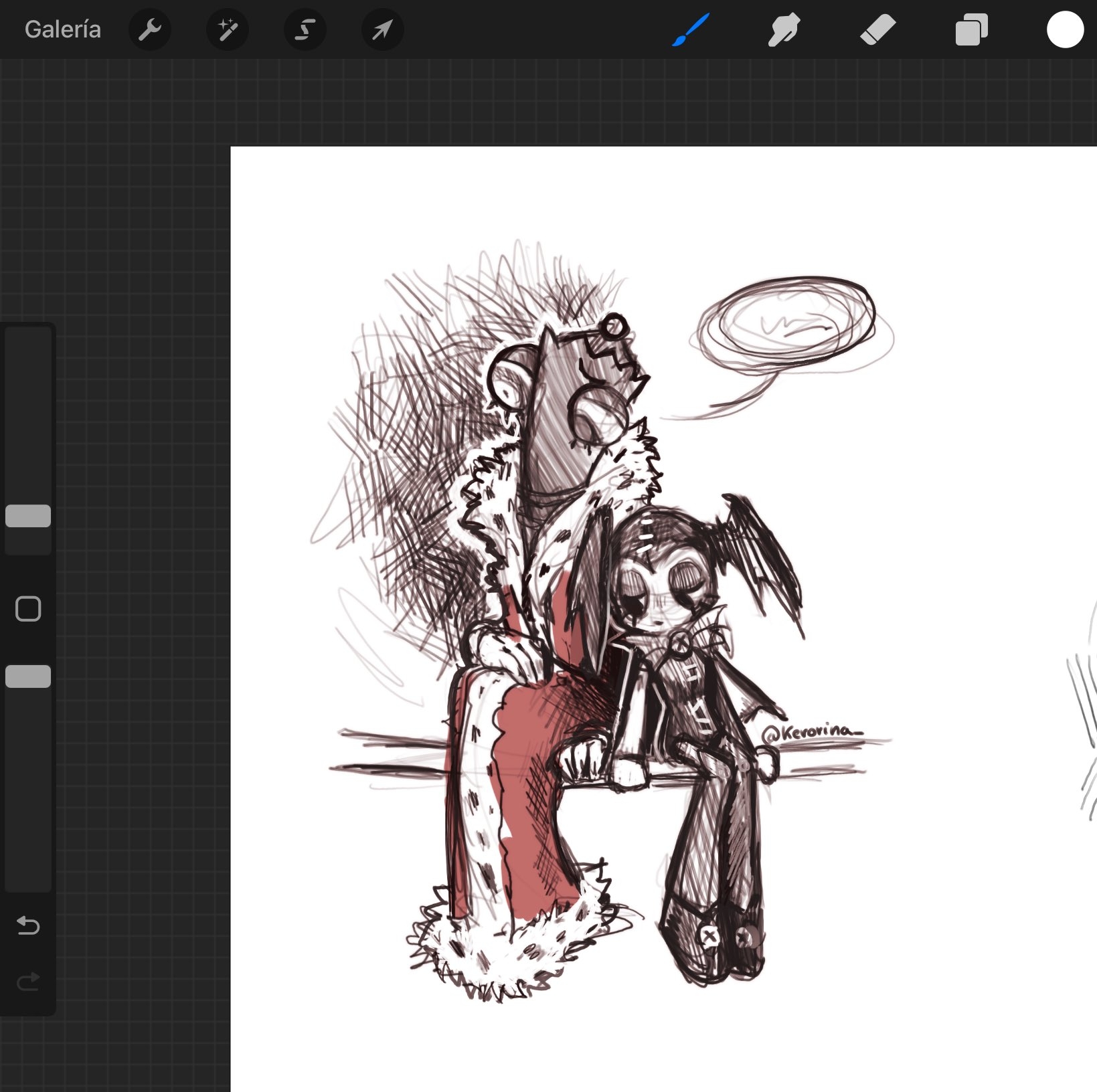Image resolution: width=1097 pixels, height=1092 pixels.
Task: Select the Eraser tool
Action: click(x=877, y=29)
